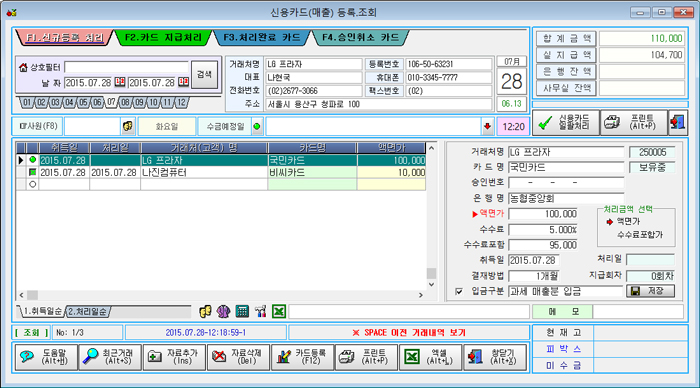The height and width of the screenshot is (388, 700).
Task: Switch to F2.카드 지급처리 tab
Action: (163, 38)
